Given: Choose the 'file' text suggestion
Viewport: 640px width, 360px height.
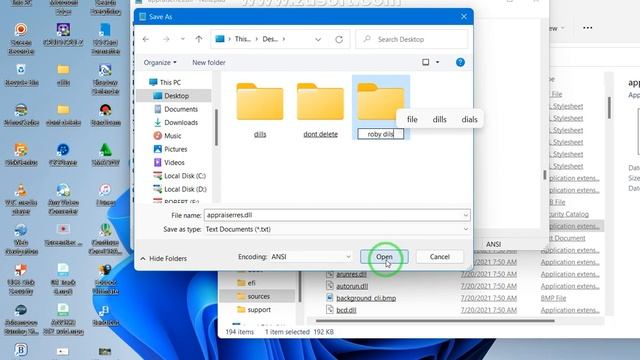Looking at the screenshot, I should 412,120.
